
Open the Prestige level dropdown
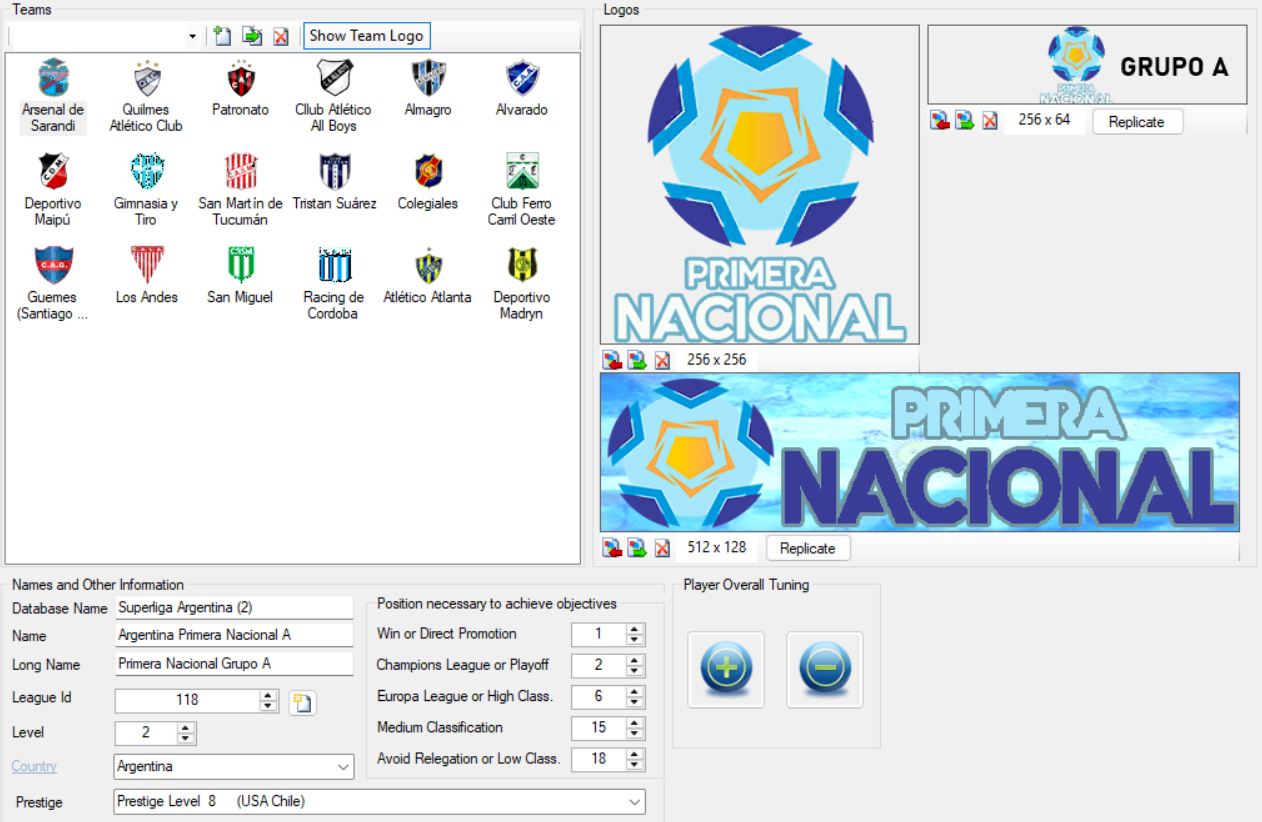(x=380, y=801)
